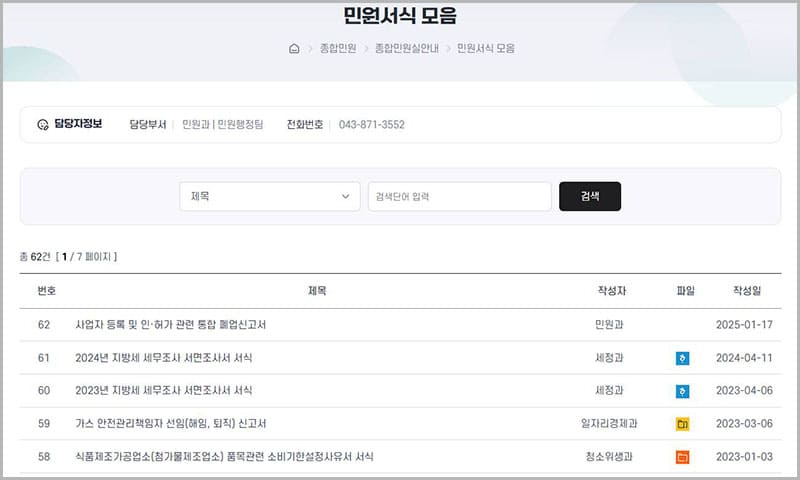Viewport: 800px width, 480px height.
Task: Open post 62 사업자 등록 통합 폐업신고서
Action: point(171,325)
